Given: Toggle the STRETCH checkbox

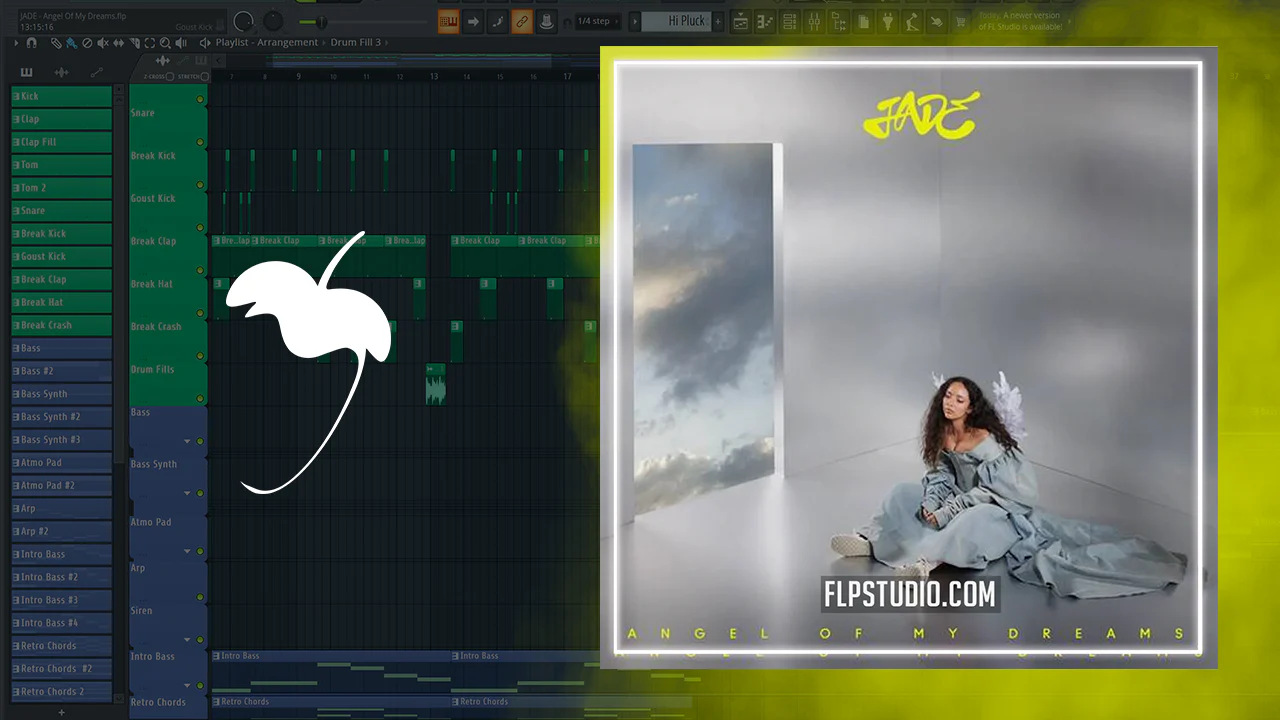Looking at the screenshot, I should (204, 77).
